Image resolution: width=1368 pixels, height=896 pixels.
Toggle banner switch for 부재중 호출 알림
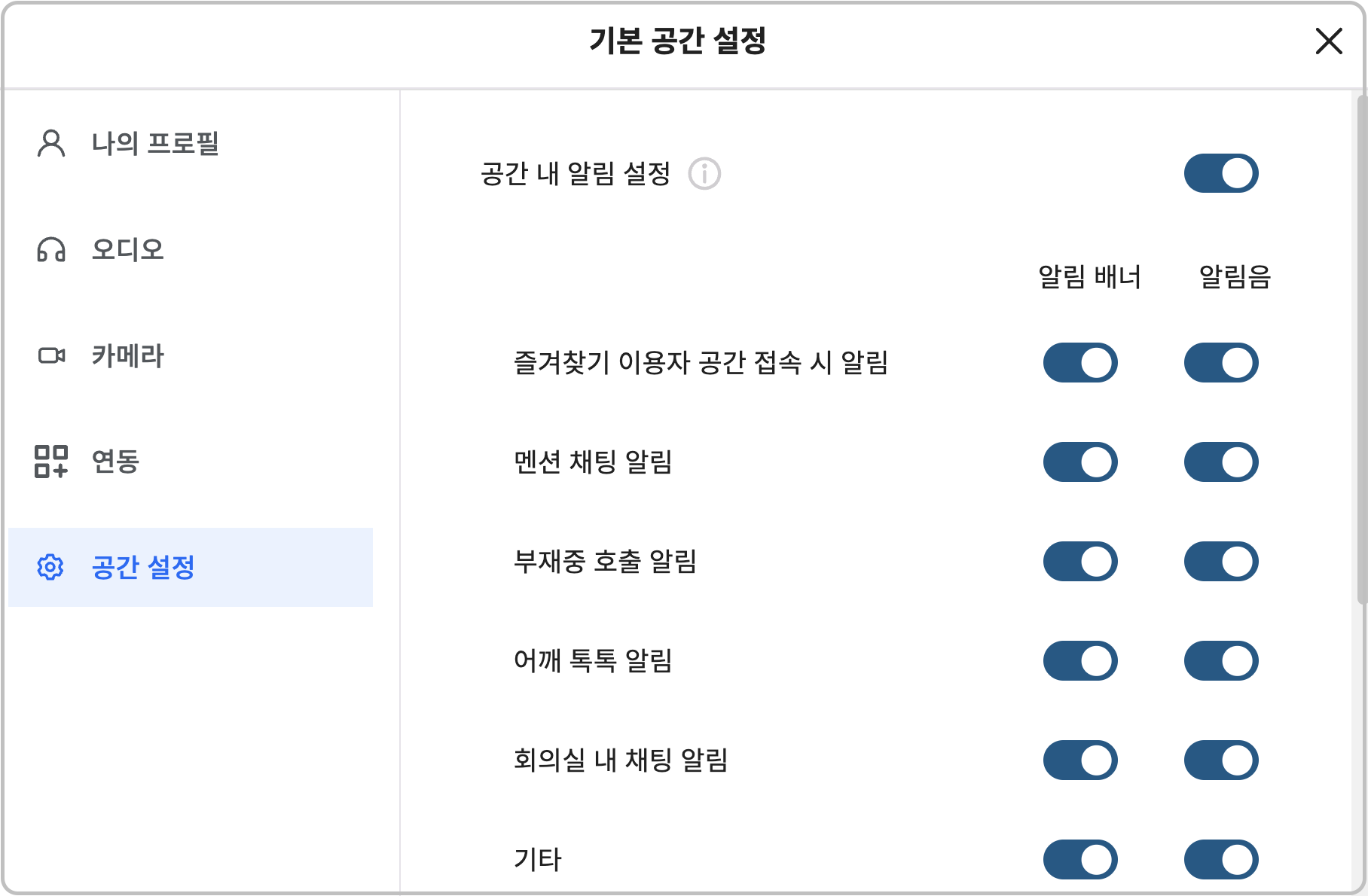click(1079, 562)
